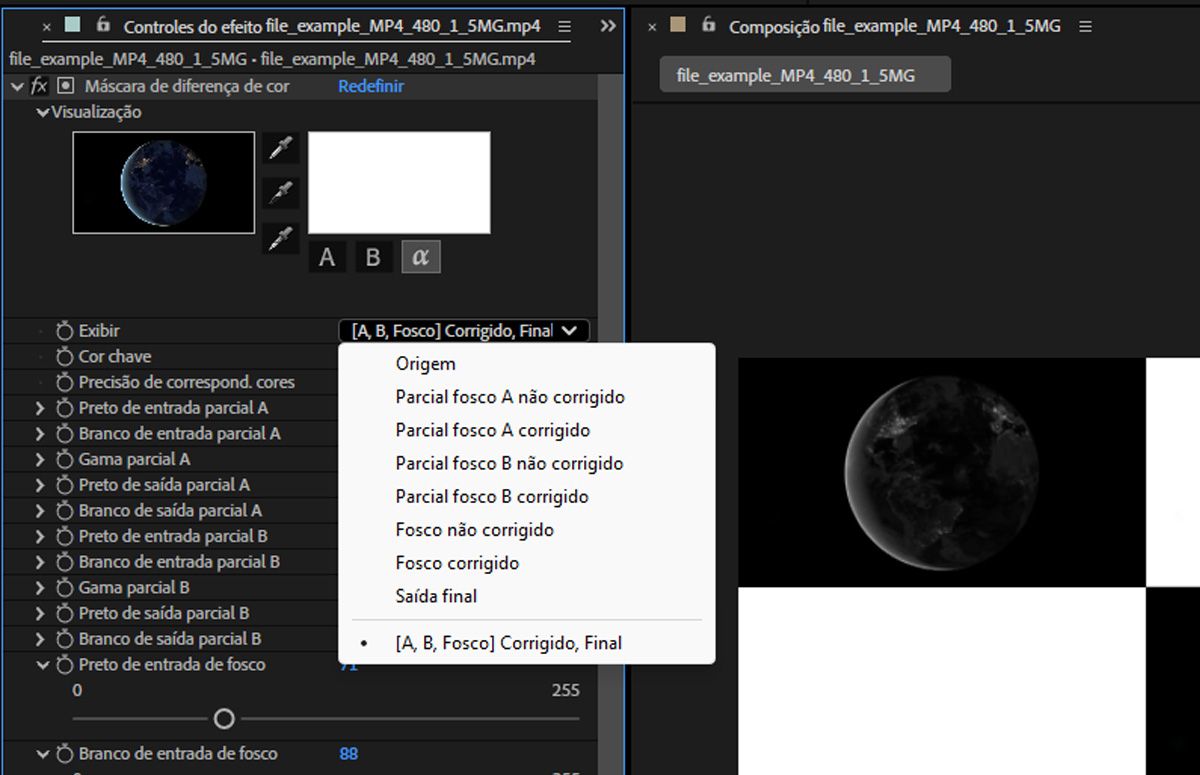
Task: Show hidden panels via double-chevron icon
Action: pos(608,27)
